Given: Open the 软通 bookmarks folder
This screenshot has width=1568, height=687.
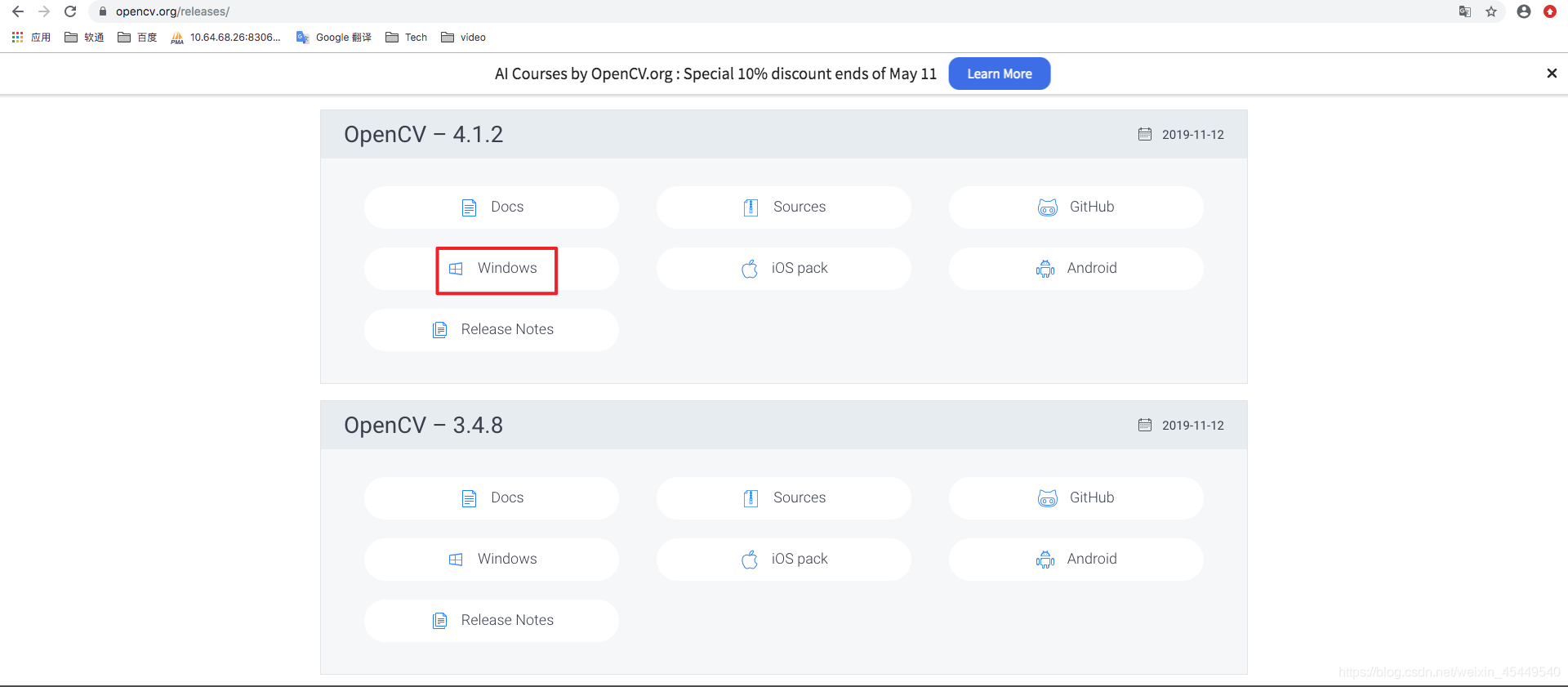Looking at the screenshot, I should coord(84,38).
